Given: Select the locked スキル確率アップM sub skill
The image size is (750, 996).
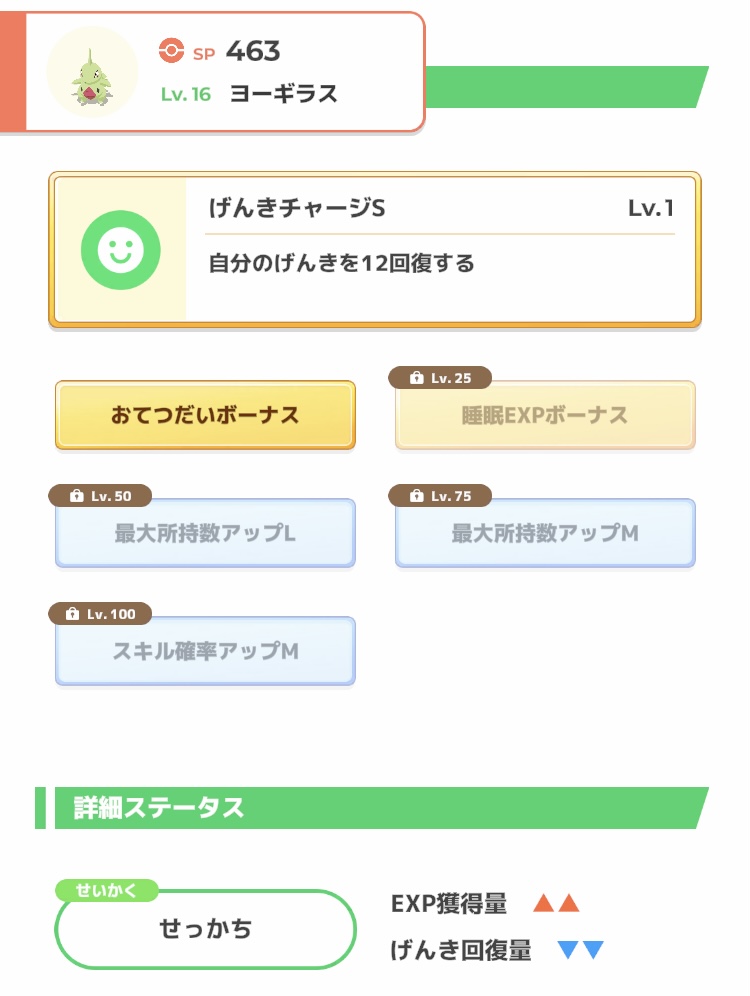Looking at the screenshot, I should click(x=205, y=651).
